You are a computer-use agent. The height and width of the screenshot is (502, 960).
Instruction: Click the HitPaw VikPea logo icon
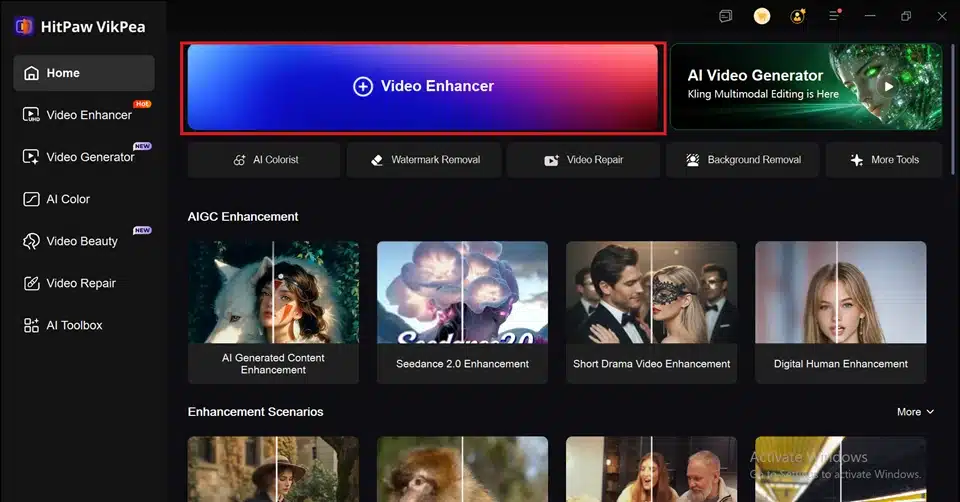24,26
